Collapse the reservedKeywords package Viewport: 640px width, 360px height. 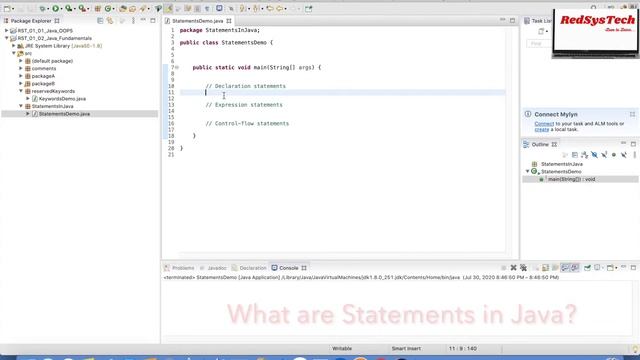point(21,91)
